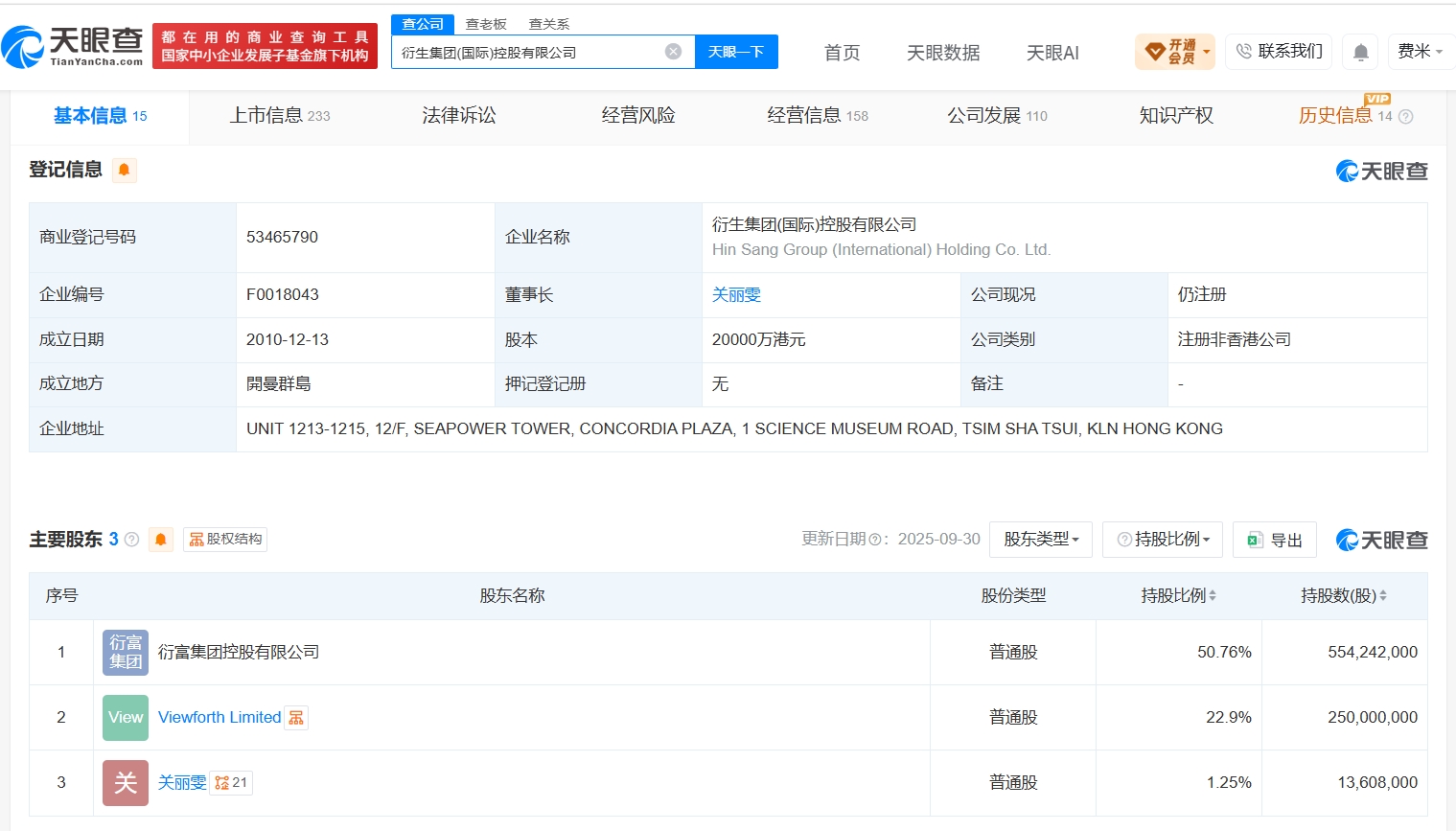Switch to the 上市信息 tab
Viewport: 1456px width, 831px height.
coord(280,116)
